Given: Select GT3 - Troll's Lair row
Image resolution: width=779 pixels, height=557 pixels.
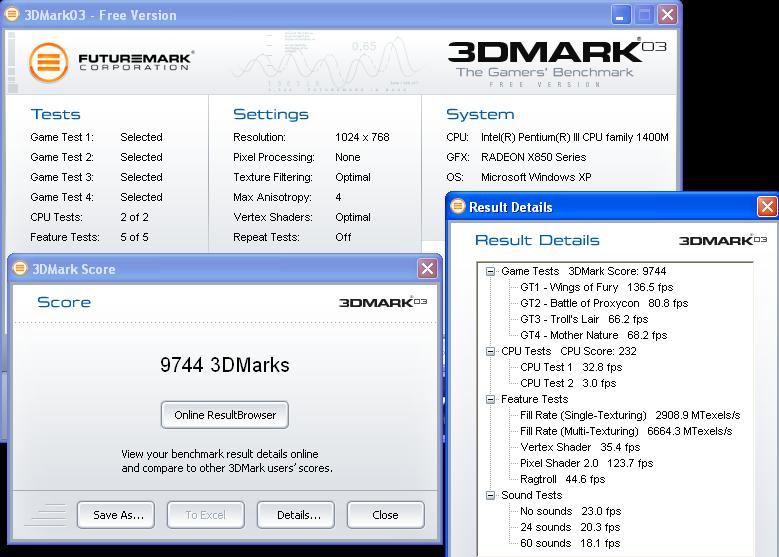Looking at the screenshot, I should coord(584,319).
